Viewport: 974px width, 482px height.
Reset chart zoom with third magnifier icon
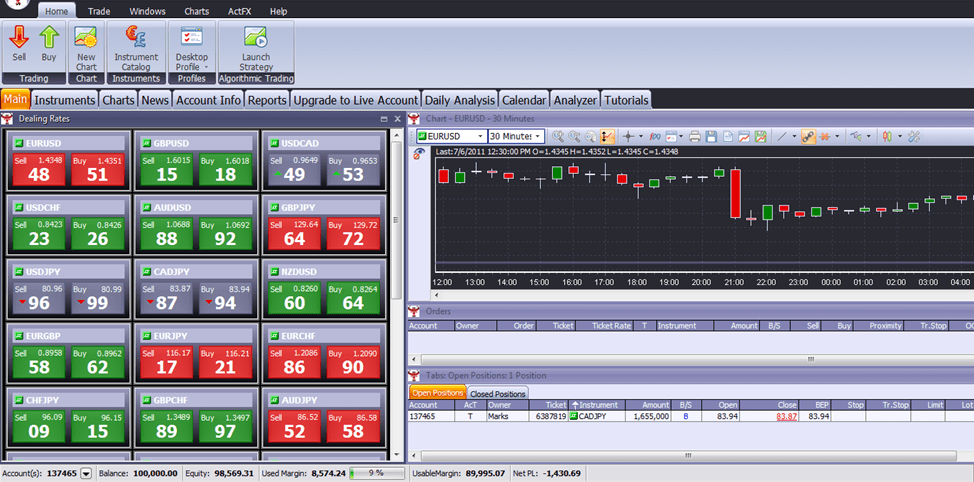(590, 137)
